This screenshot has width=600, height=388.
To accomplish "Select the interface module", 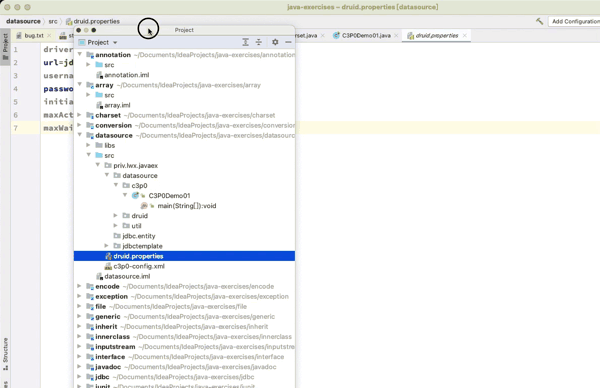I will pos(110,357).
